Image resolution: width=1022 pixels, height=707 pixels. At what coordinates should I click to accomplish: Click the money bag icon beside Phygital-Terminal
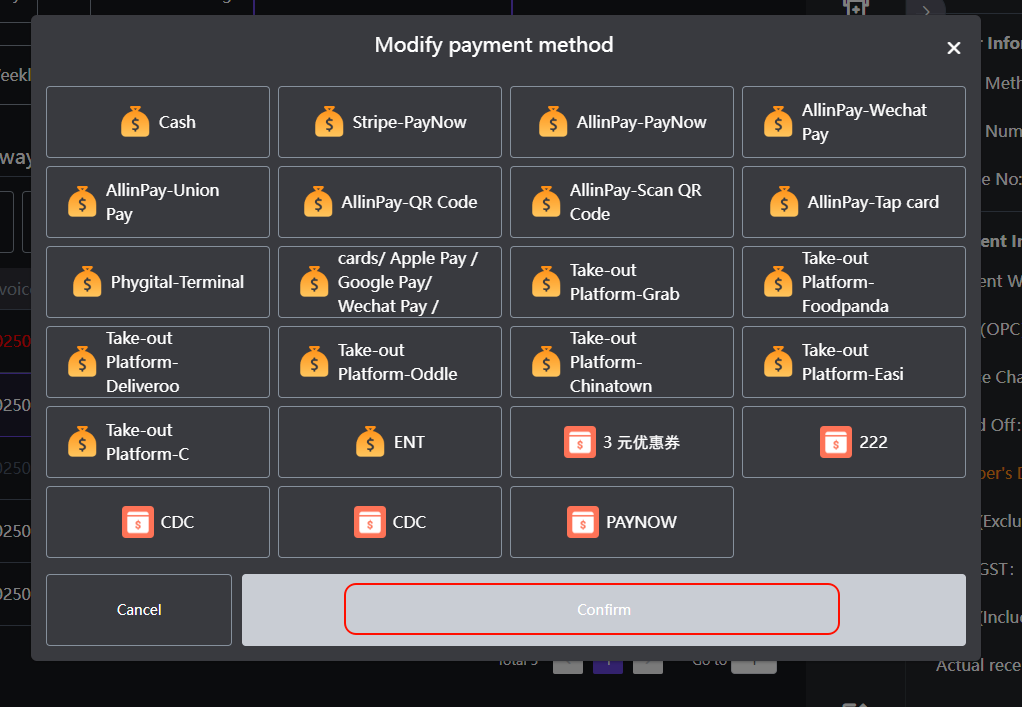pos(87,282)
